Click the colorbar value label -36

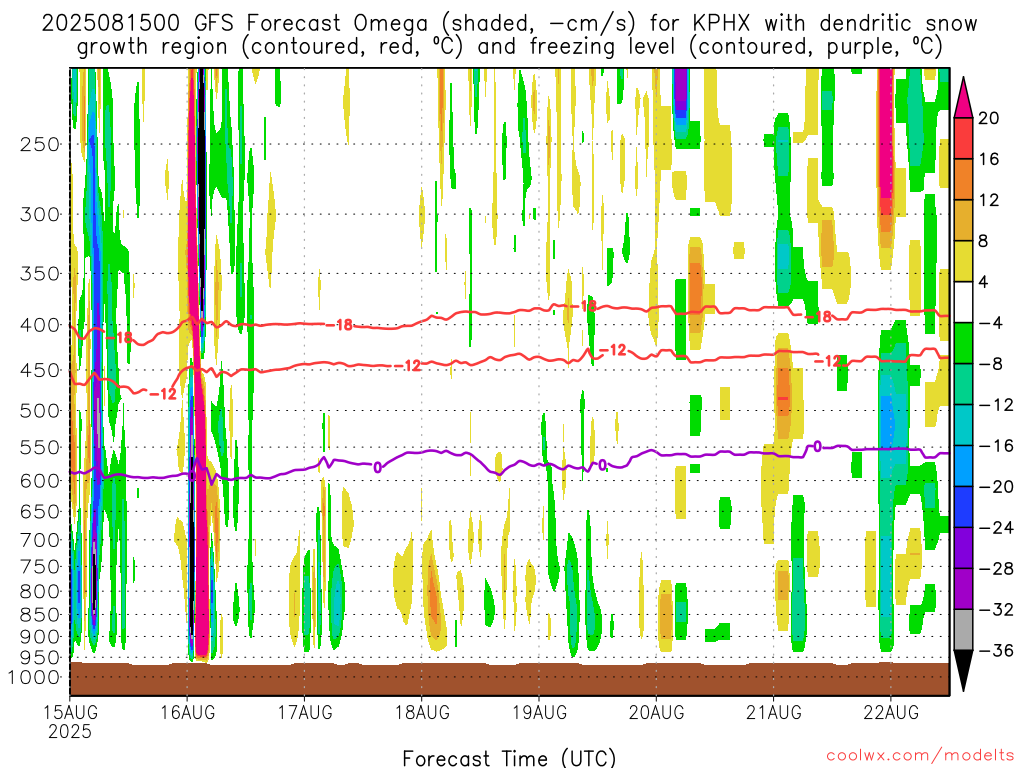coord(995,650)
